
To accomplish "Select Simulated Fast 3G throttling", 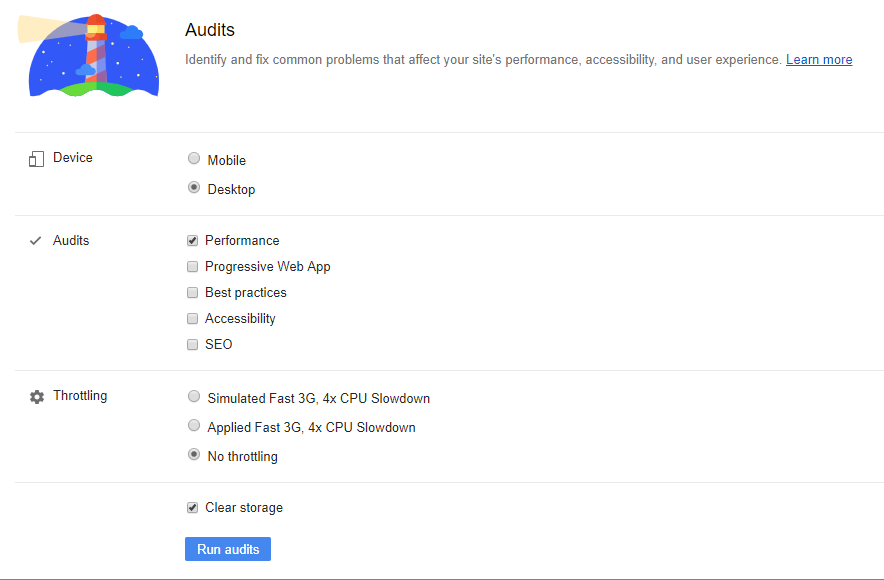I will pos(193,396).
